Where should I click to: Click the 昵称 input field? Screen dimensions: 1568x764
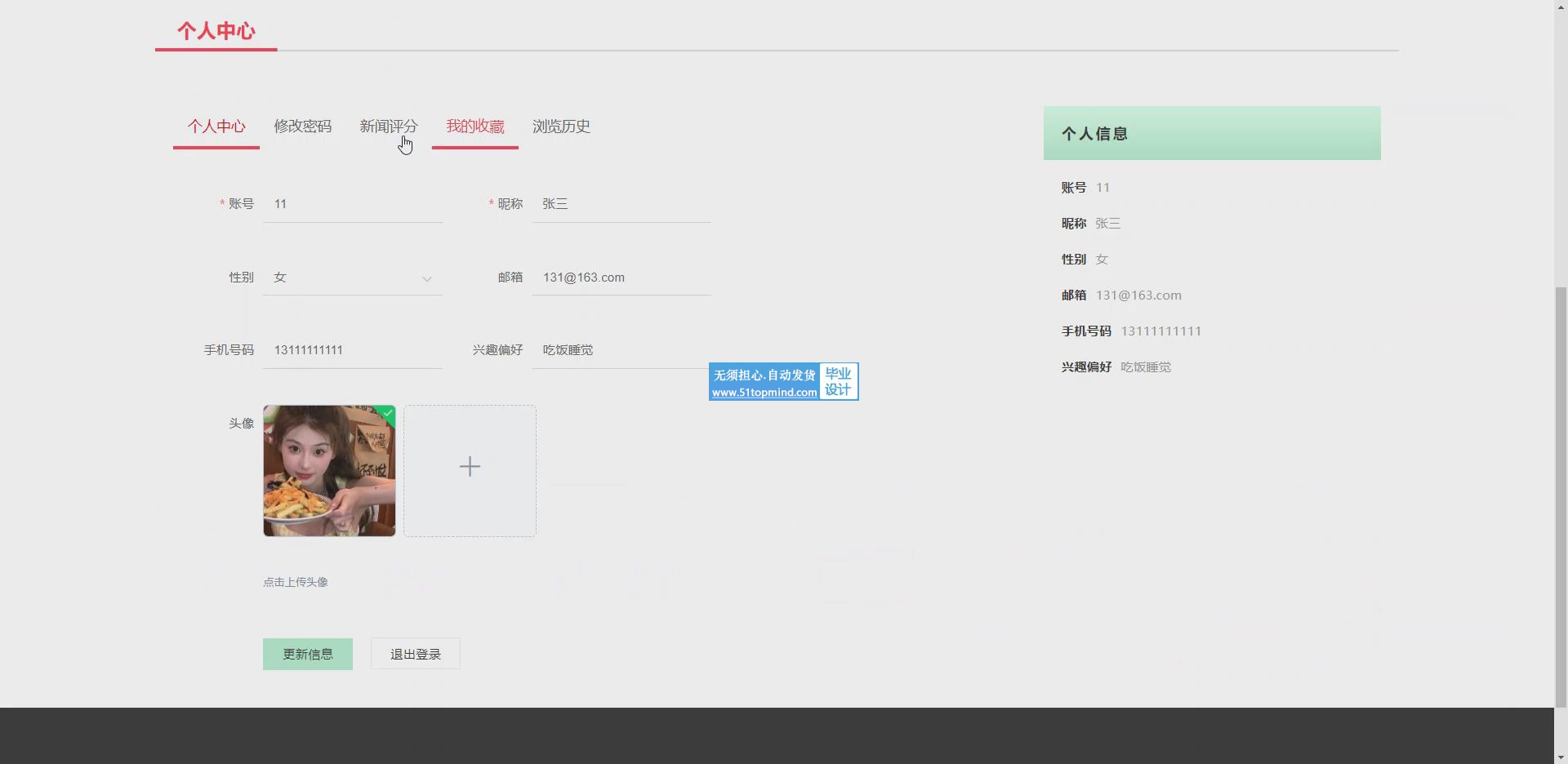[x=621, y=204]
